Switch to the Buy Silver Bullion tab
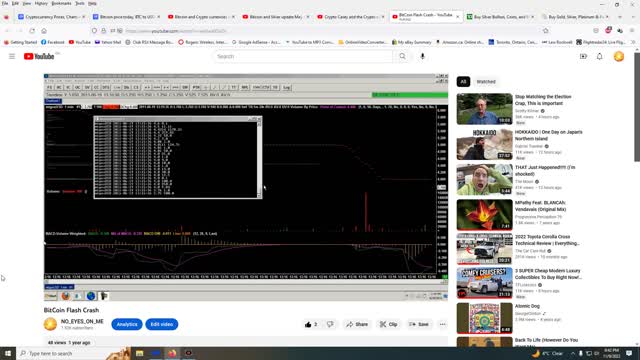Viewport: 640px width, 360px height. 500,17
